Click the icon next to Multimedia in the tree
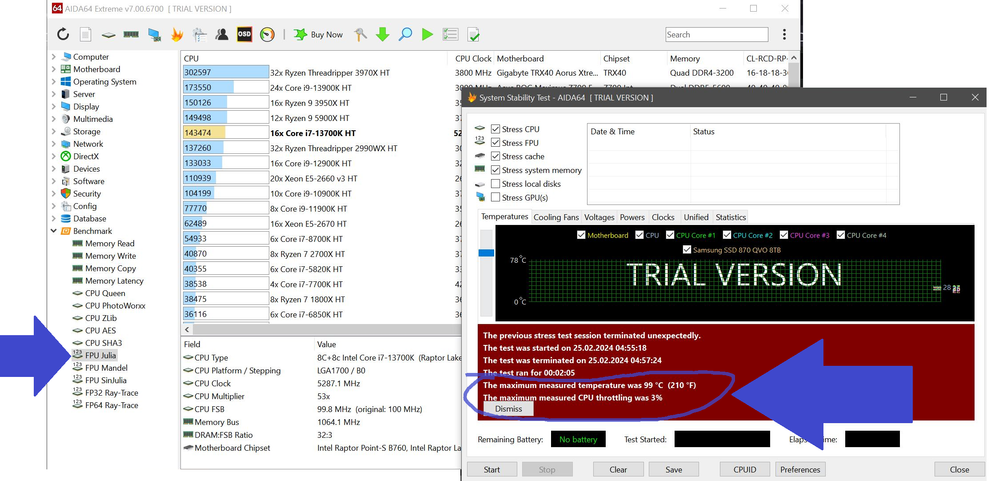The width and height of the screenshot is (999, 481). pyautogui.click(x=66, y=119)
